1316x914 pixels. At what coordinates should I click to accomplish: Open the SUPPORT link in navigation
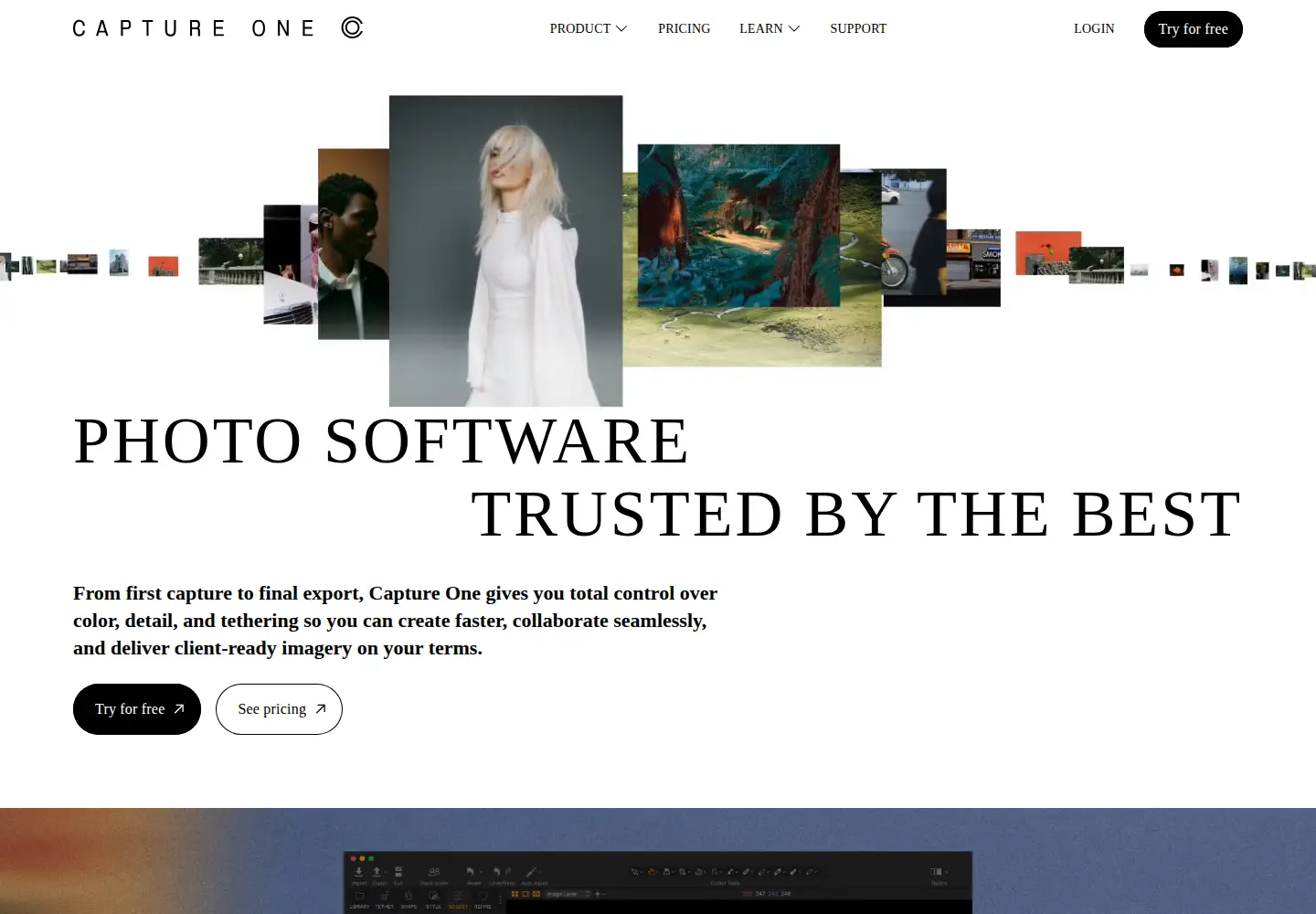[x=858, y=28]
